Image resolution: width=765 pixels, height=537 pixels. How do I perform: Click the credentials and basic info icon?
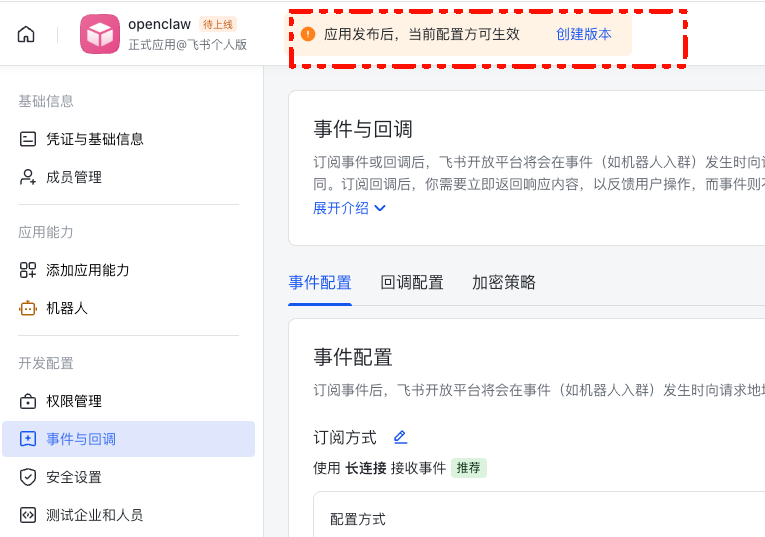[x=28, y=139]
